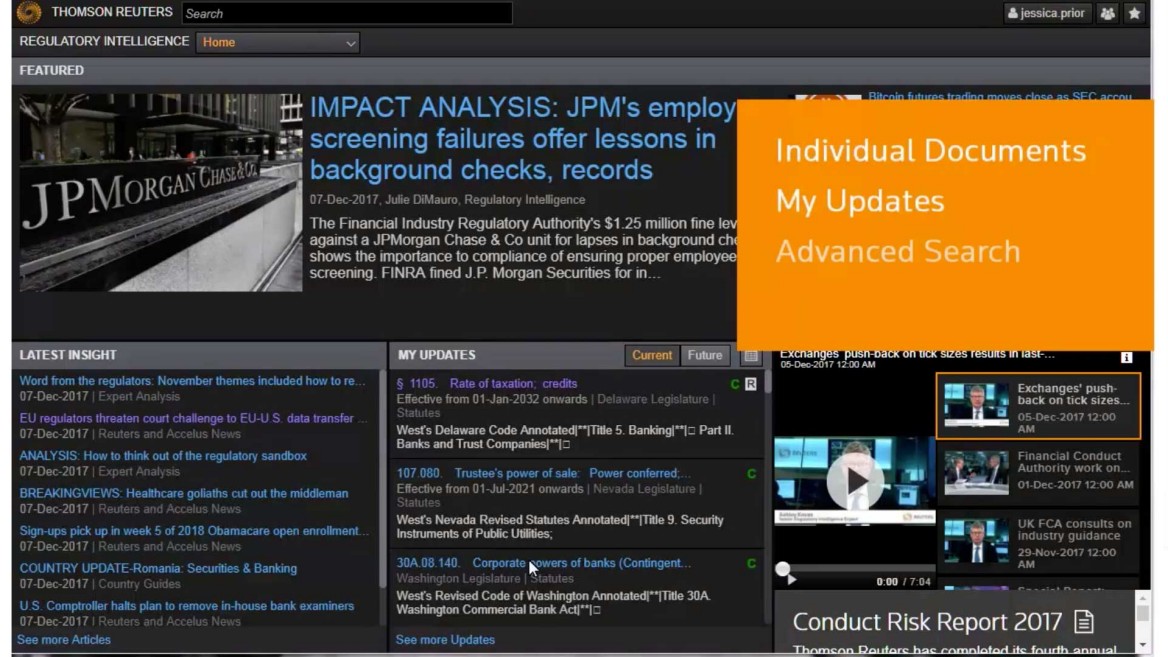Click the green C status icon on Rate of taxation

click(x=738, y=382)
